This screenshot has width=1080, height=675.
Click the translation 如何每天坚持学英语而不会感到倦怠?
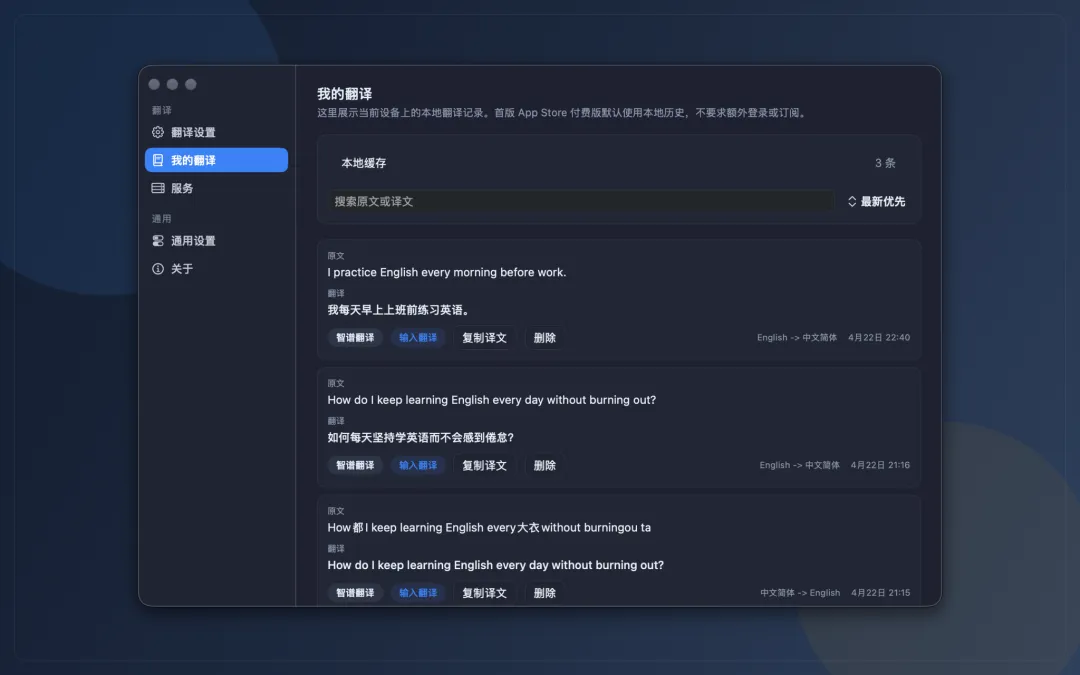(421, 437)
